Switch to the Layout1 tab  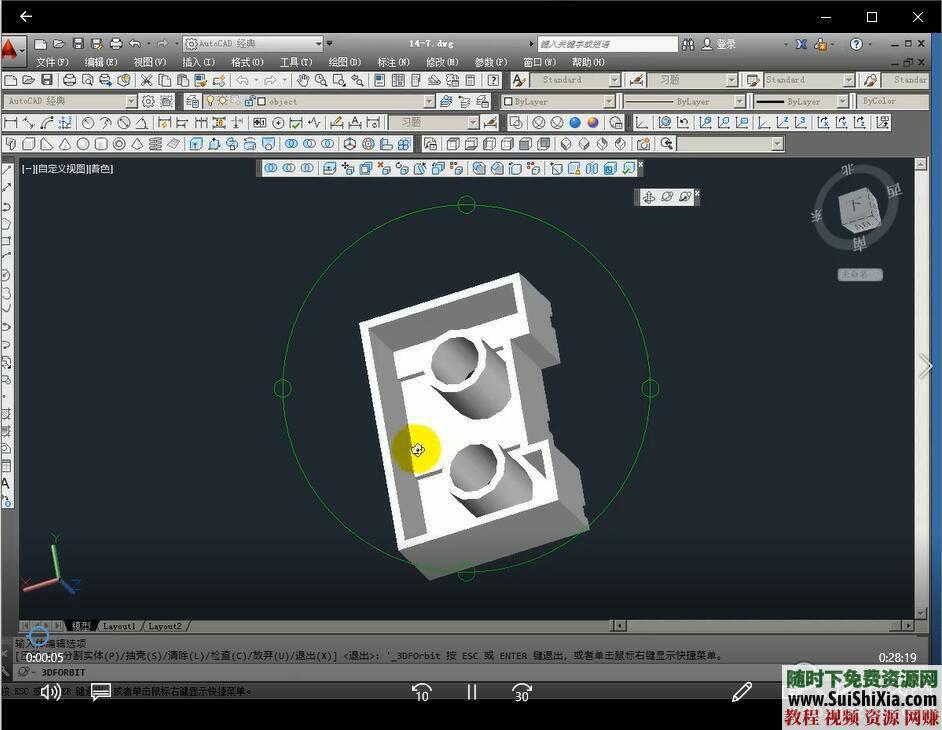118,626
